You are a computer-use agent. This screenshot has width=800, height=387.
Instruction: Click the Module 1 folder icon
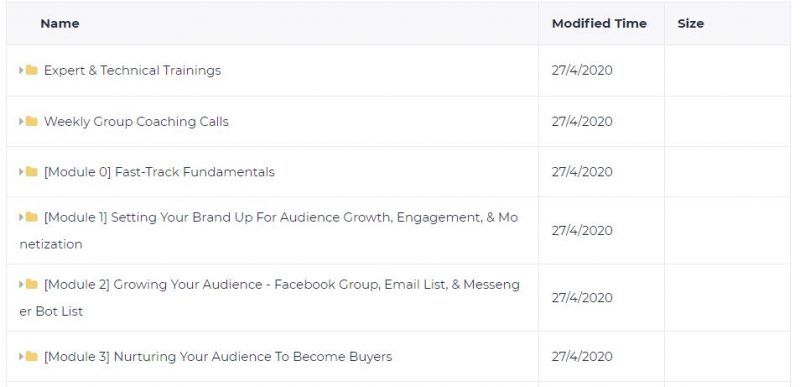pos(32,217)
